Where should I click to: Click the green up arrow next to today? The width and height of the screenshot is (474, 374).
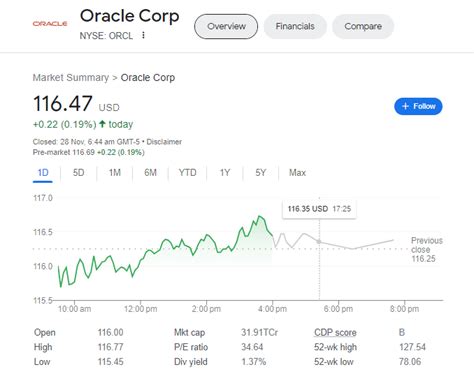(102, 124)
